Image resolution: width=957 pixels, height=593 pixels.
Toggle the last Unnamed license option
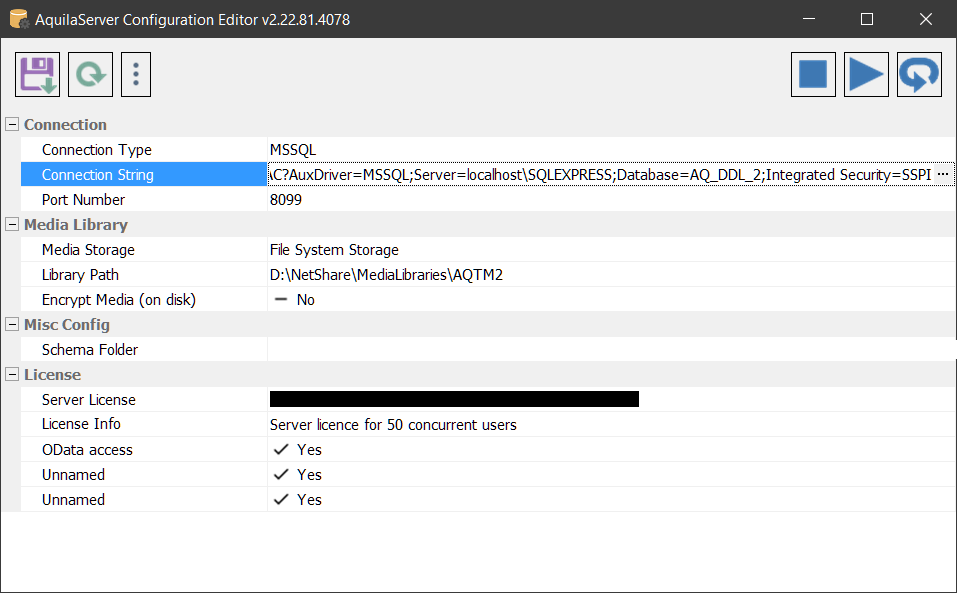(x=282, y=500)
